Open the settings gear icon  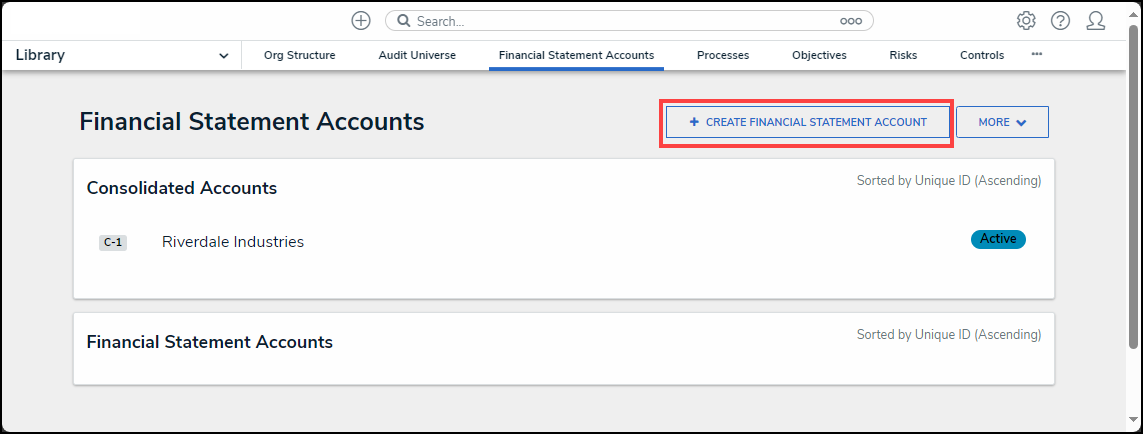coord(1026,21)
